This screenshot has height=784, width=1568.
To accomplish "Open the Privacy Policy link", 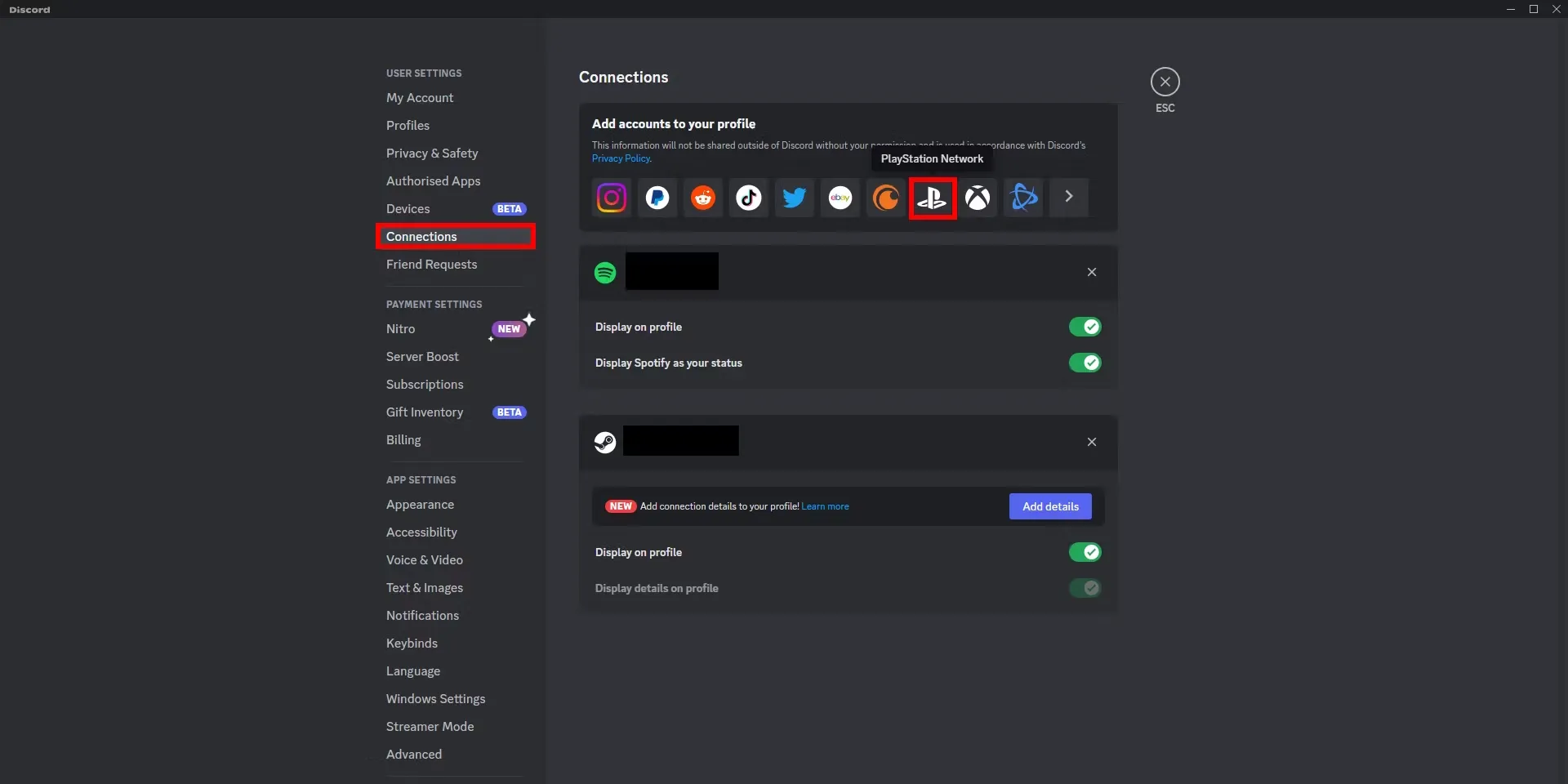I will (621, 158).
